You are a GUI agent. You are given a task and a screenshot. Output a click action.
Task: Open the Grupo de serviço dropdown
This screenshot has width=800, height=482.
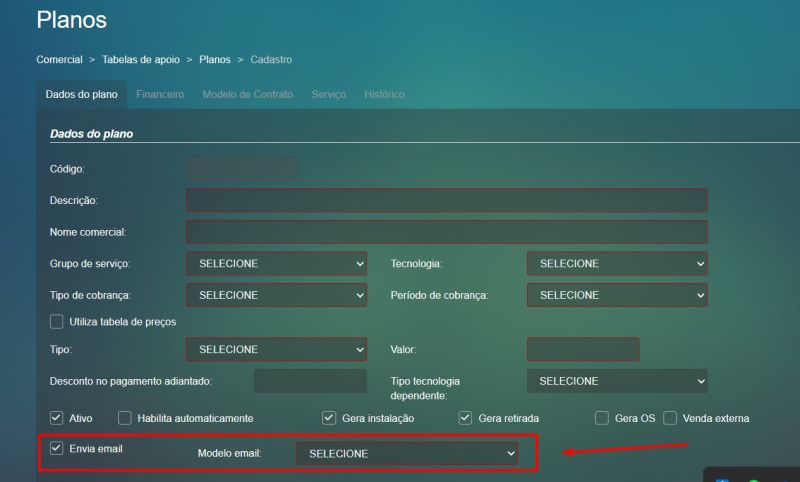click(276, 264)
